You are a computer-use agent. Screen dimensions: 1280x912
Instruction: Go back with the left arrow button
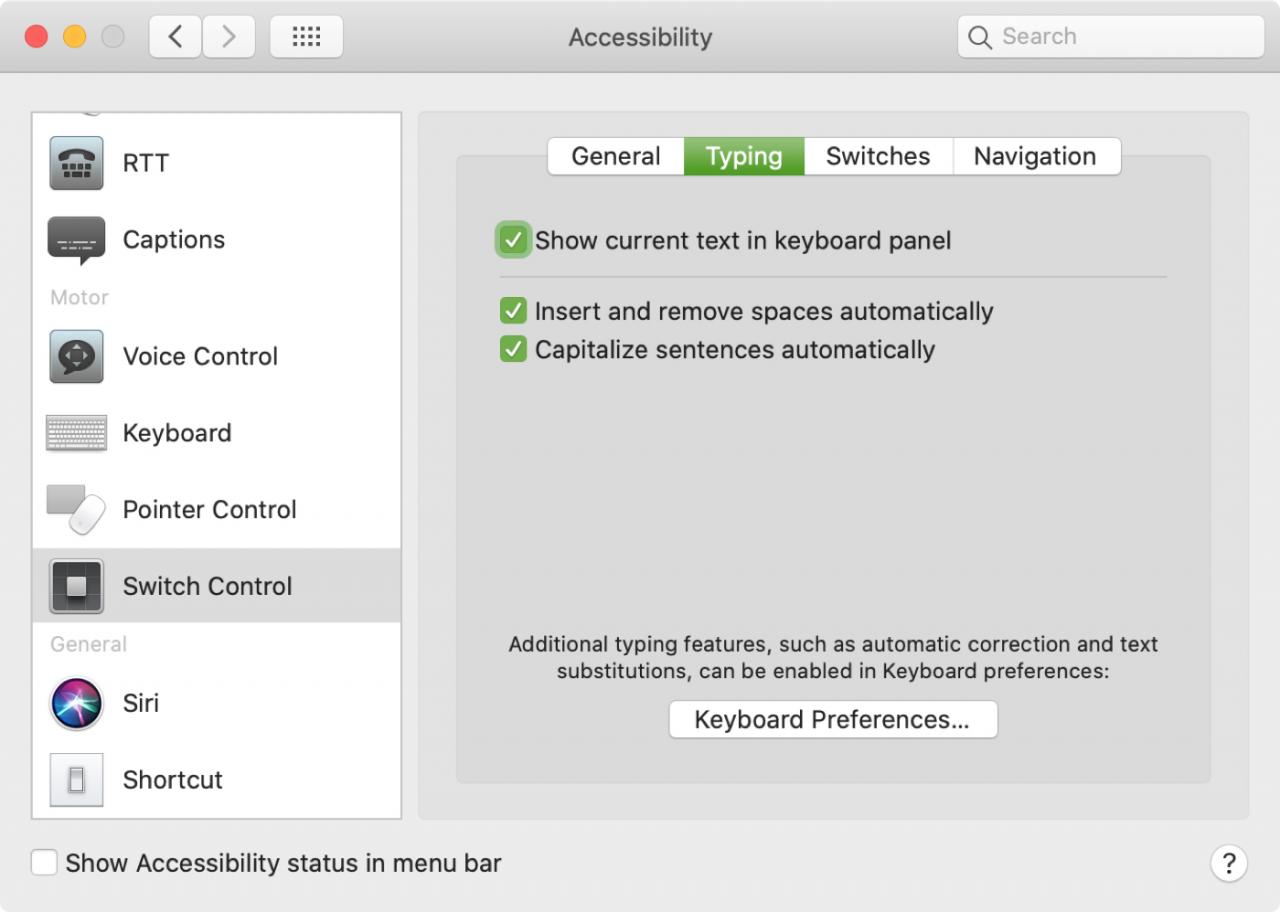coord(176,37)
